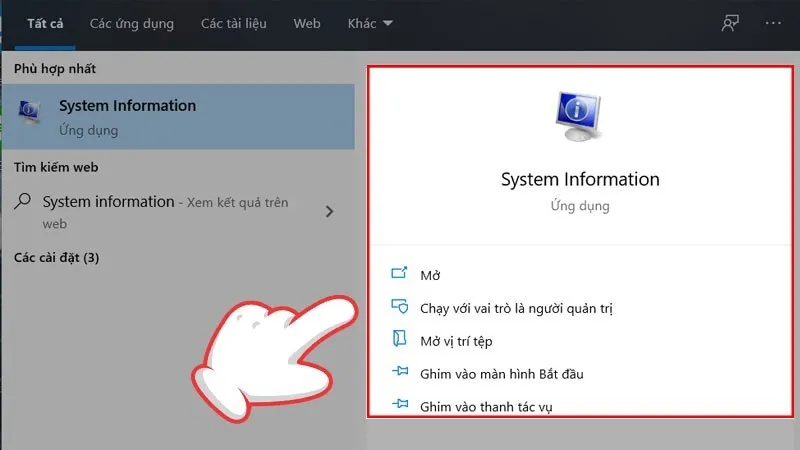800x450 pixels.
Task: Select the Tất cả tab
Action: click(45, 24)
